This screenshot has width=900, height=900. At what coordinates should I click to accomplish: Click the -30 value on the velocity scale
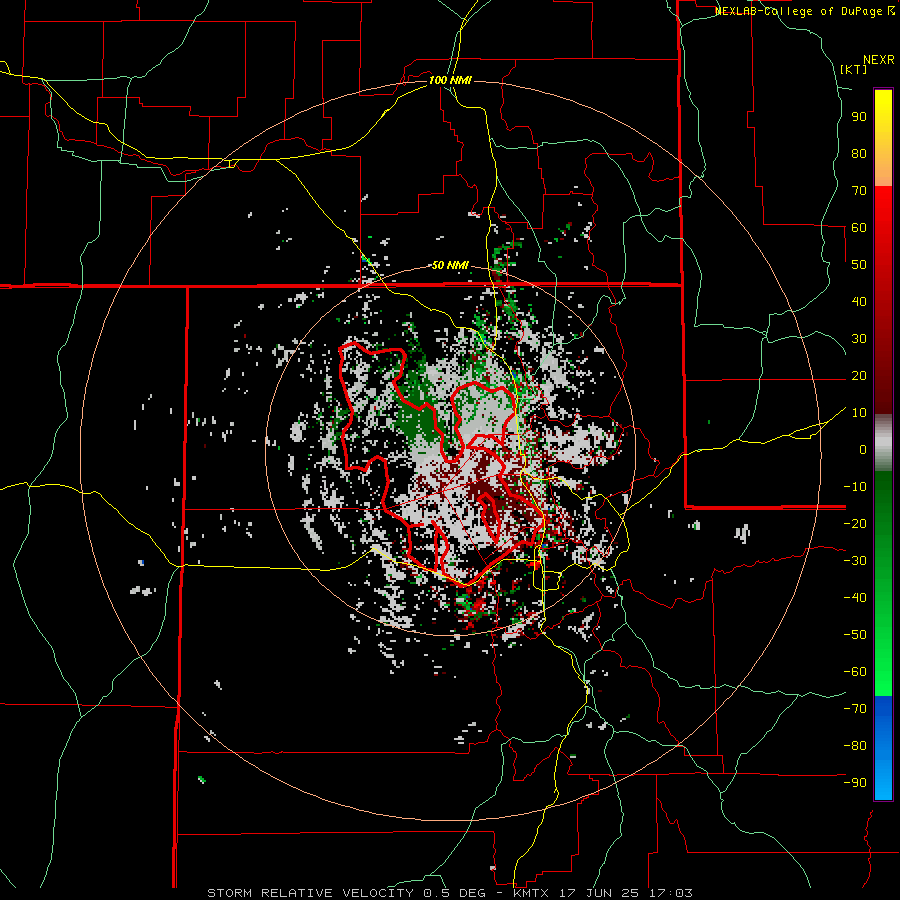855,561
